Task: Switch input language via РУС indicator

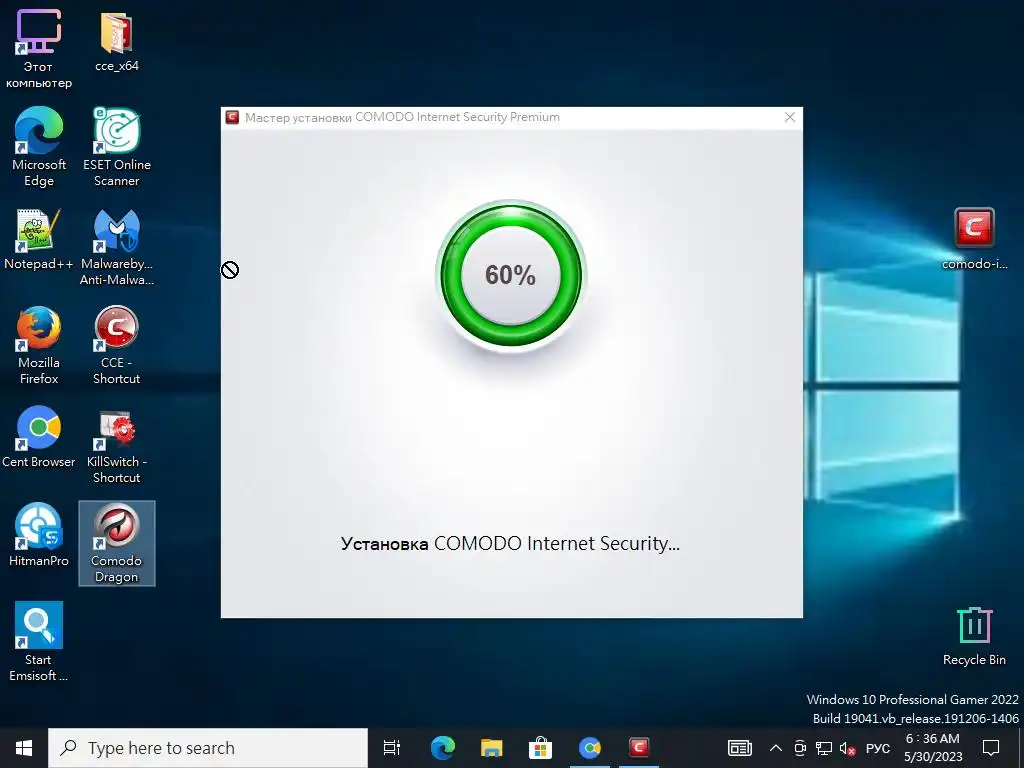Action: coord(878,748)
